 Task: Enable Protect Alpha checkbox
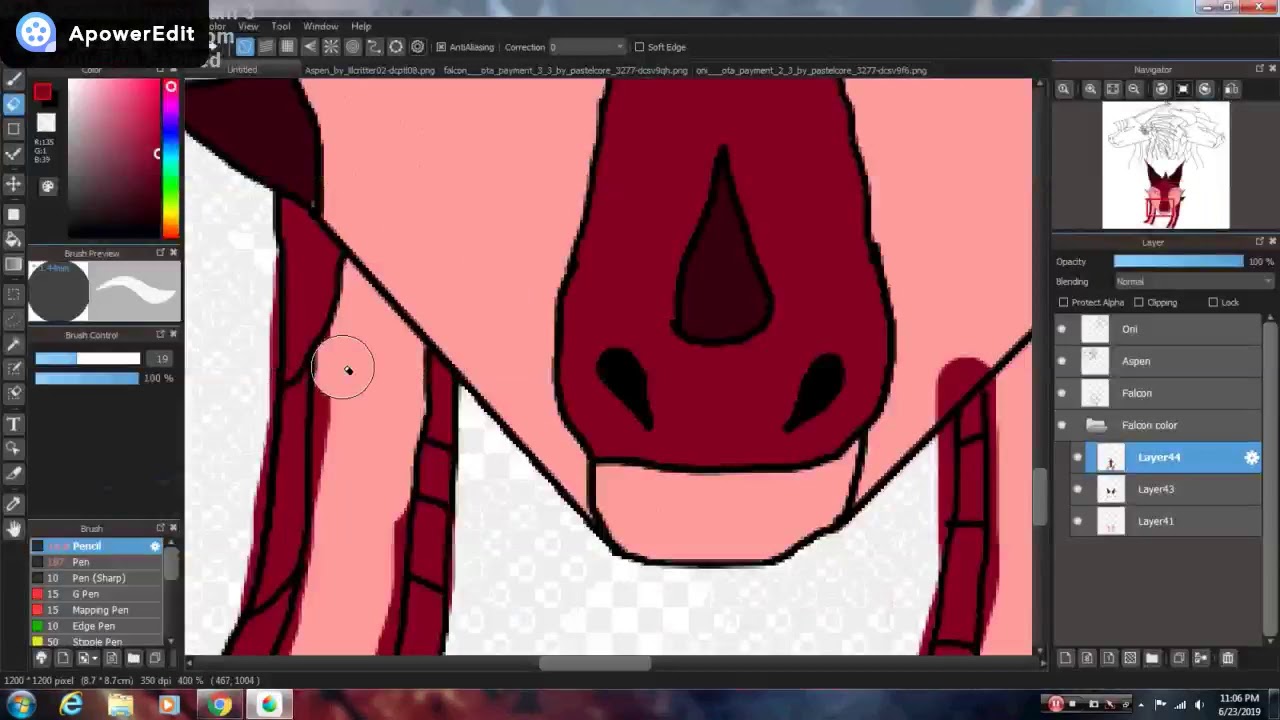tap(1063, 302)
